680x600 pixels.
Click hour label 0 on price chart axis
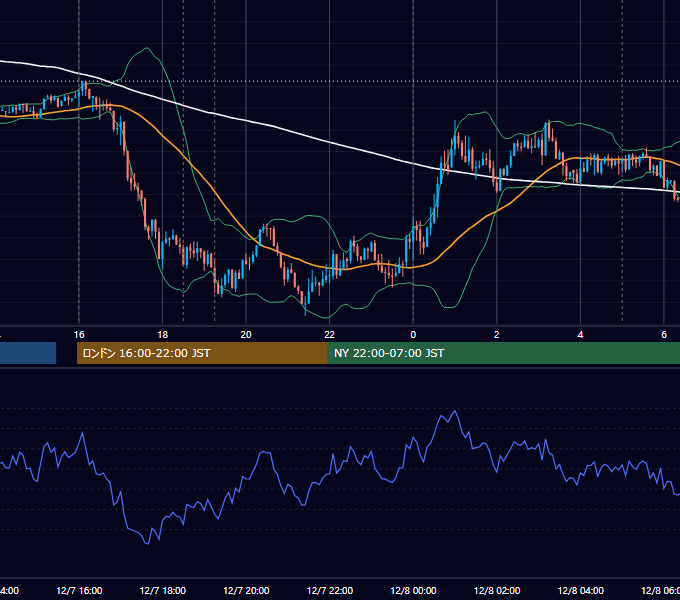click(413, 335)
